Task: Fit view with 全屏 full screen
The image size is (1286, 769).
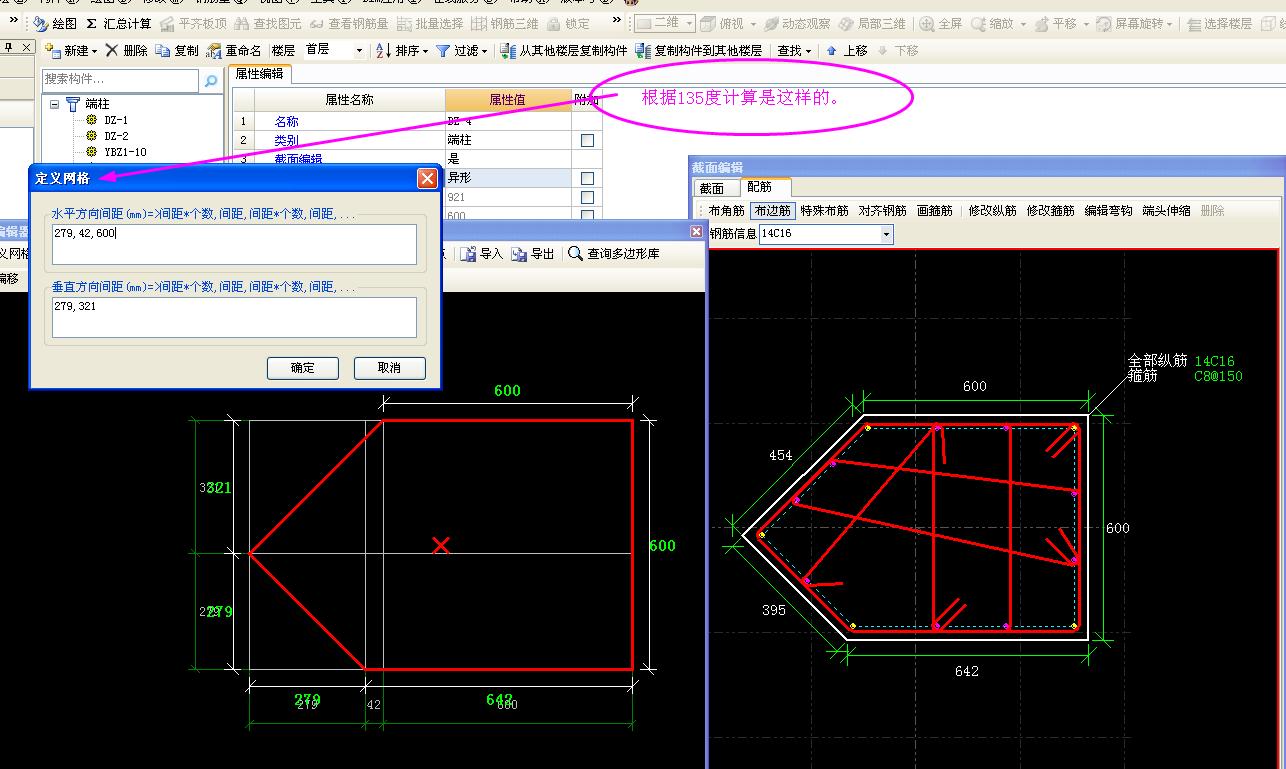Action: tap(940, 23)
